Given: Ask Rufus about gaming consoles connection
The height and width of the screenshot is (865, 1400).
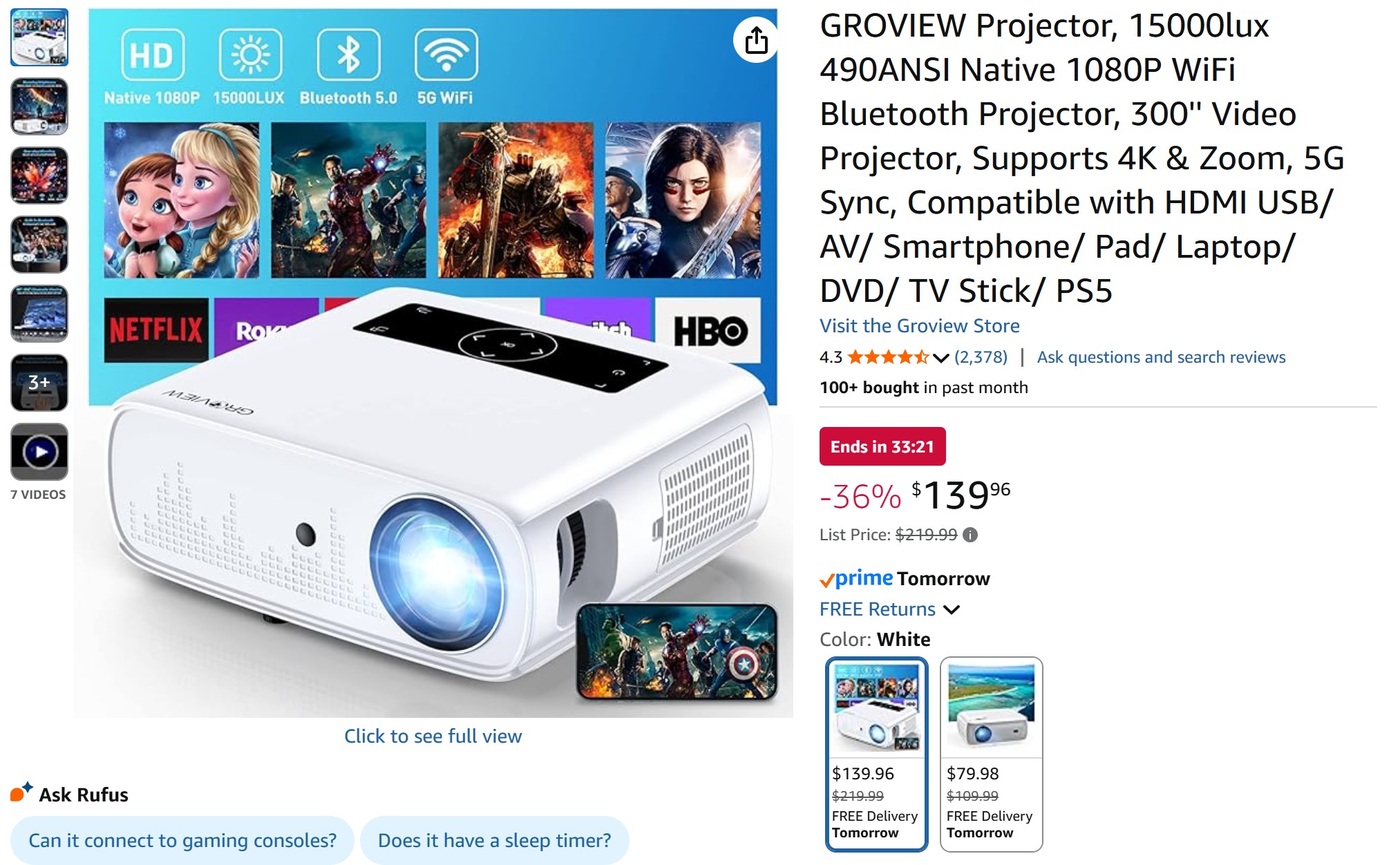Looking at the screenshot, I should (182, 840).
